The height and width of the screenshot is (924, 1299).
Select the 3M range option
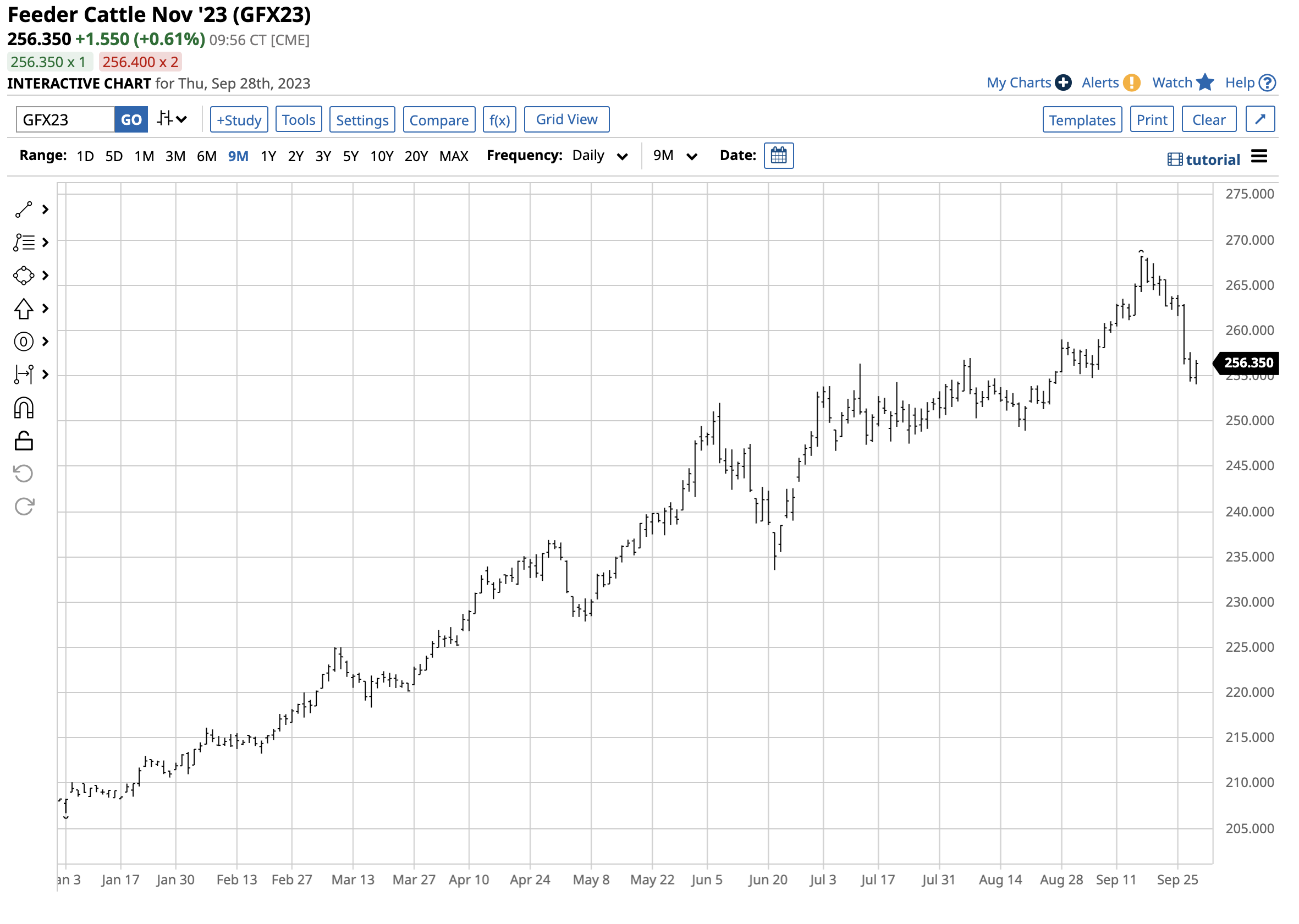point(175,156)
